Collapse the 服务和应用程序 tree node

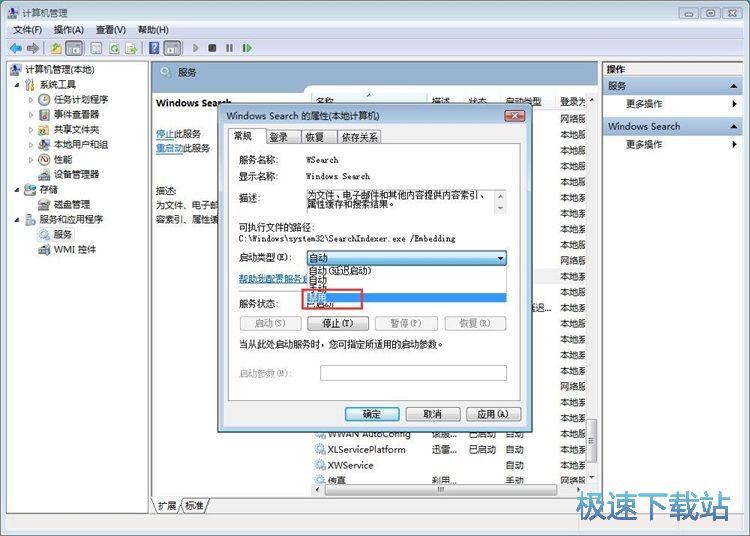pos(17,219)
